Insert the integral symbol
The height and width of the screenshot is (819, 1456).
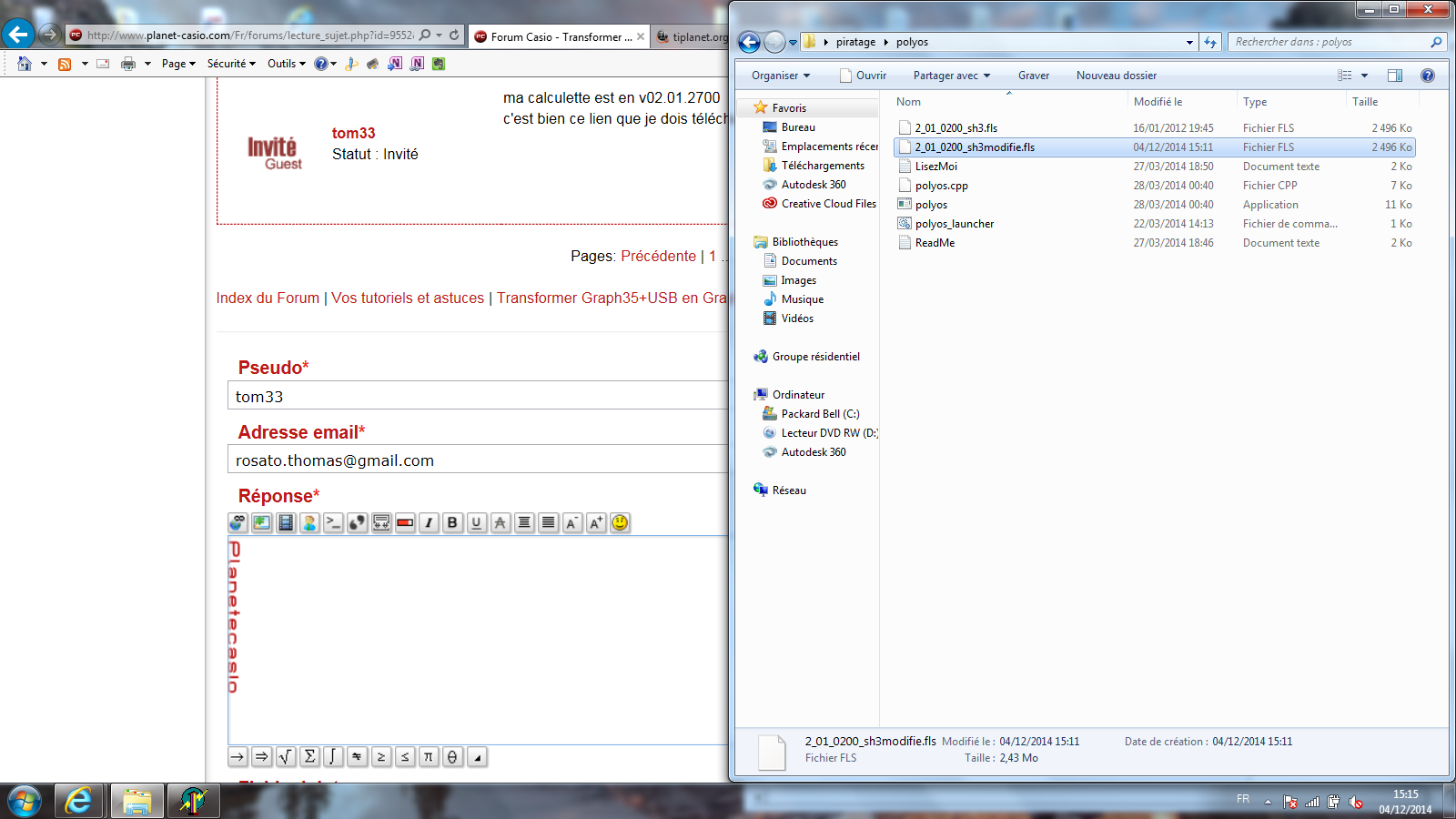[x=333, y=756]
